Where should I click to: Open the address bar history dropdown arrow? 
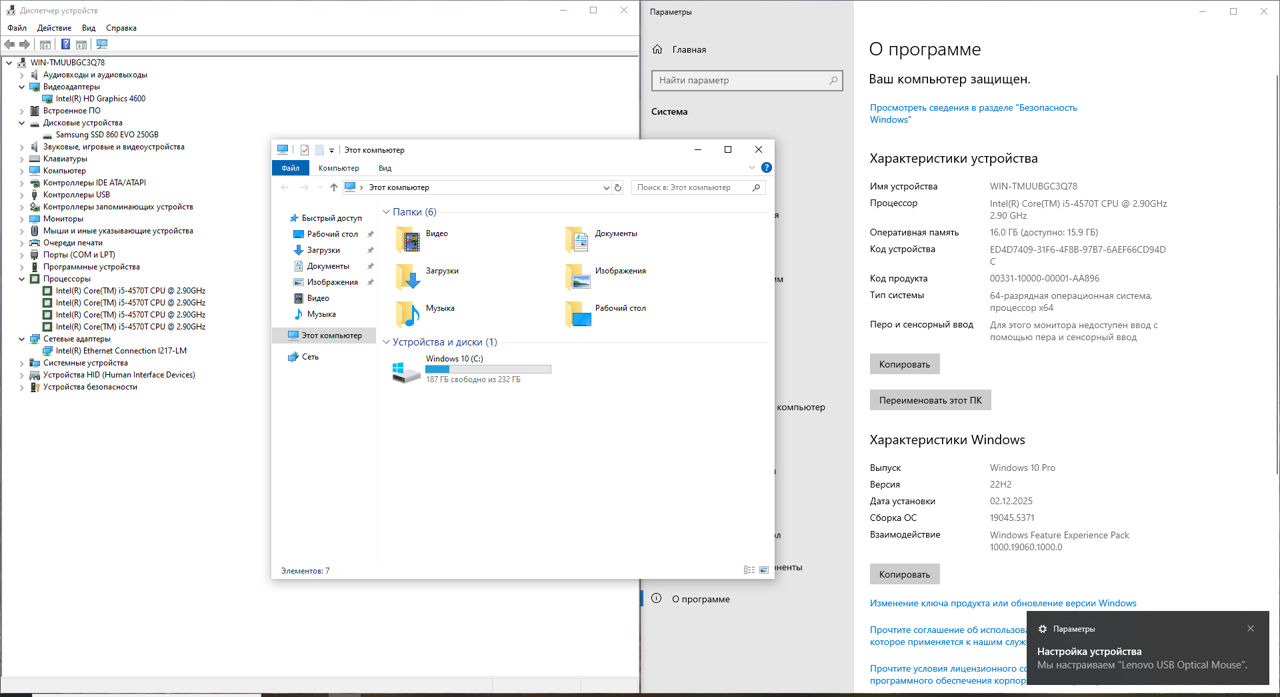606,188
